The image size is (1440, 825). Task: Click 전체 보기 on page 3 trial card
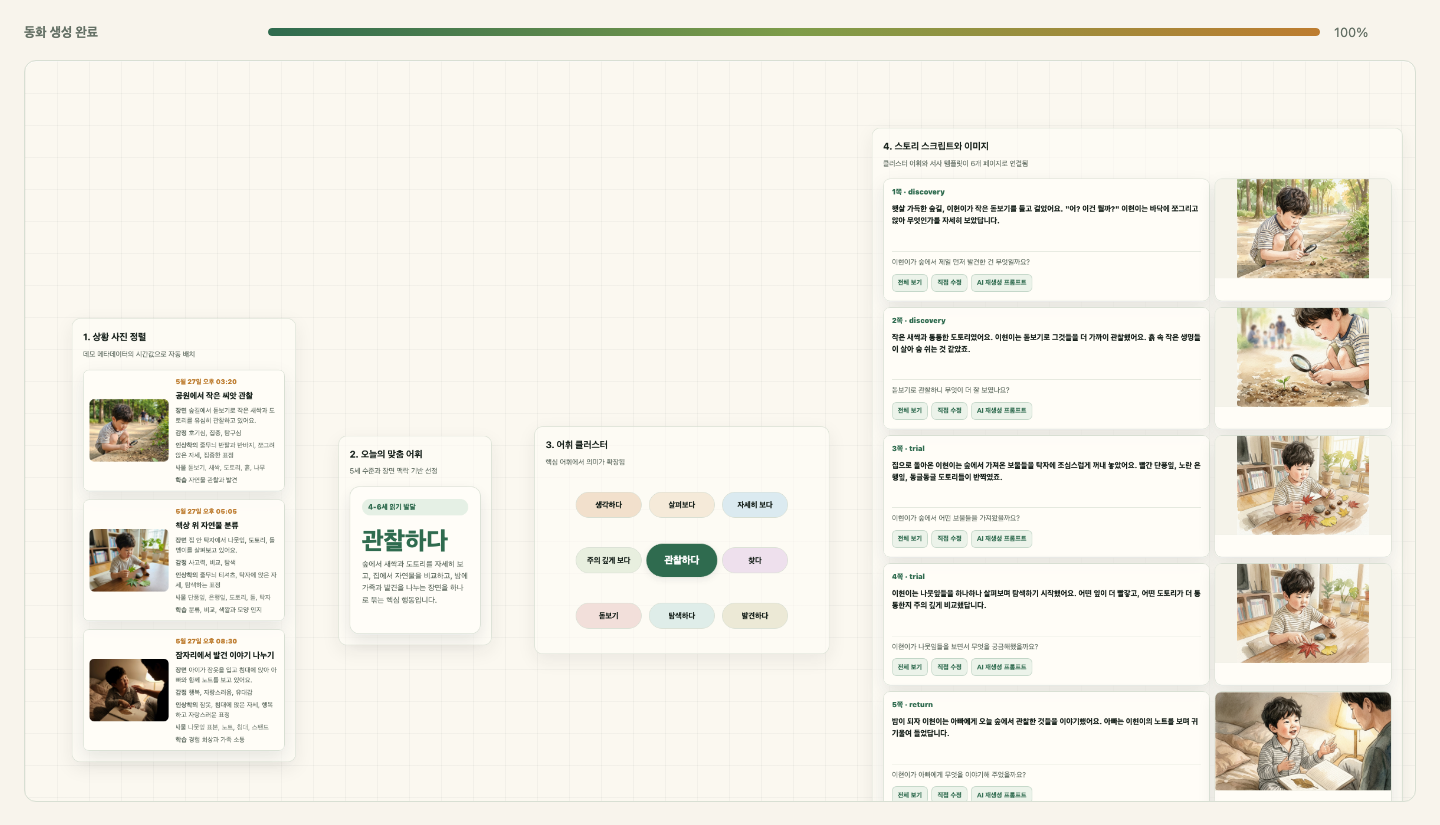[909, 539]
